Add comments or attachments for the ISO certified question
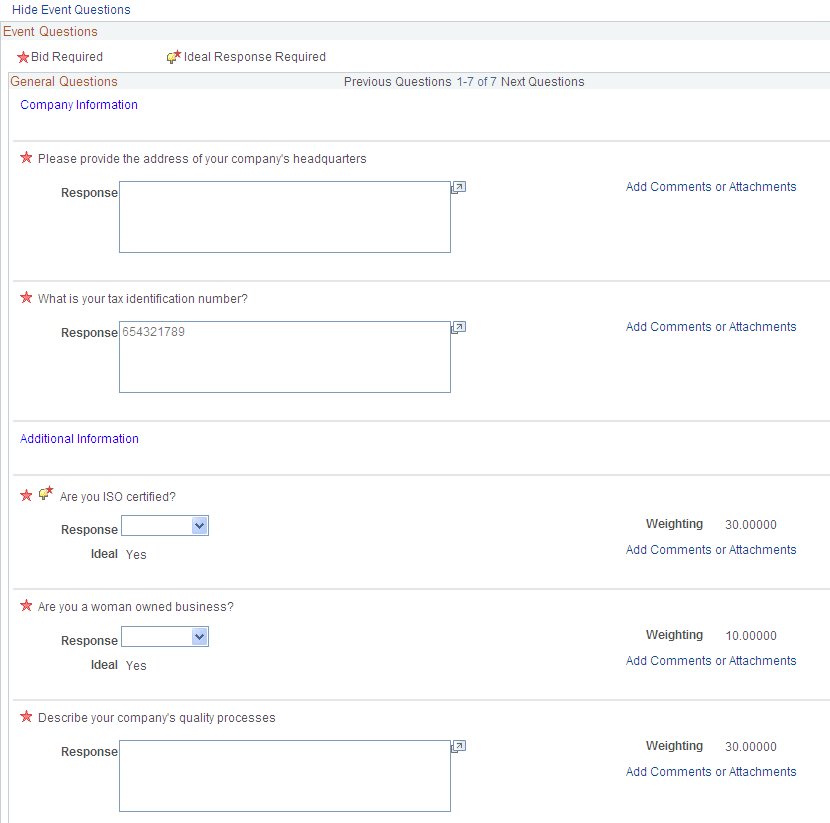This screenshot has width=830, height=823. coord(710,549)
